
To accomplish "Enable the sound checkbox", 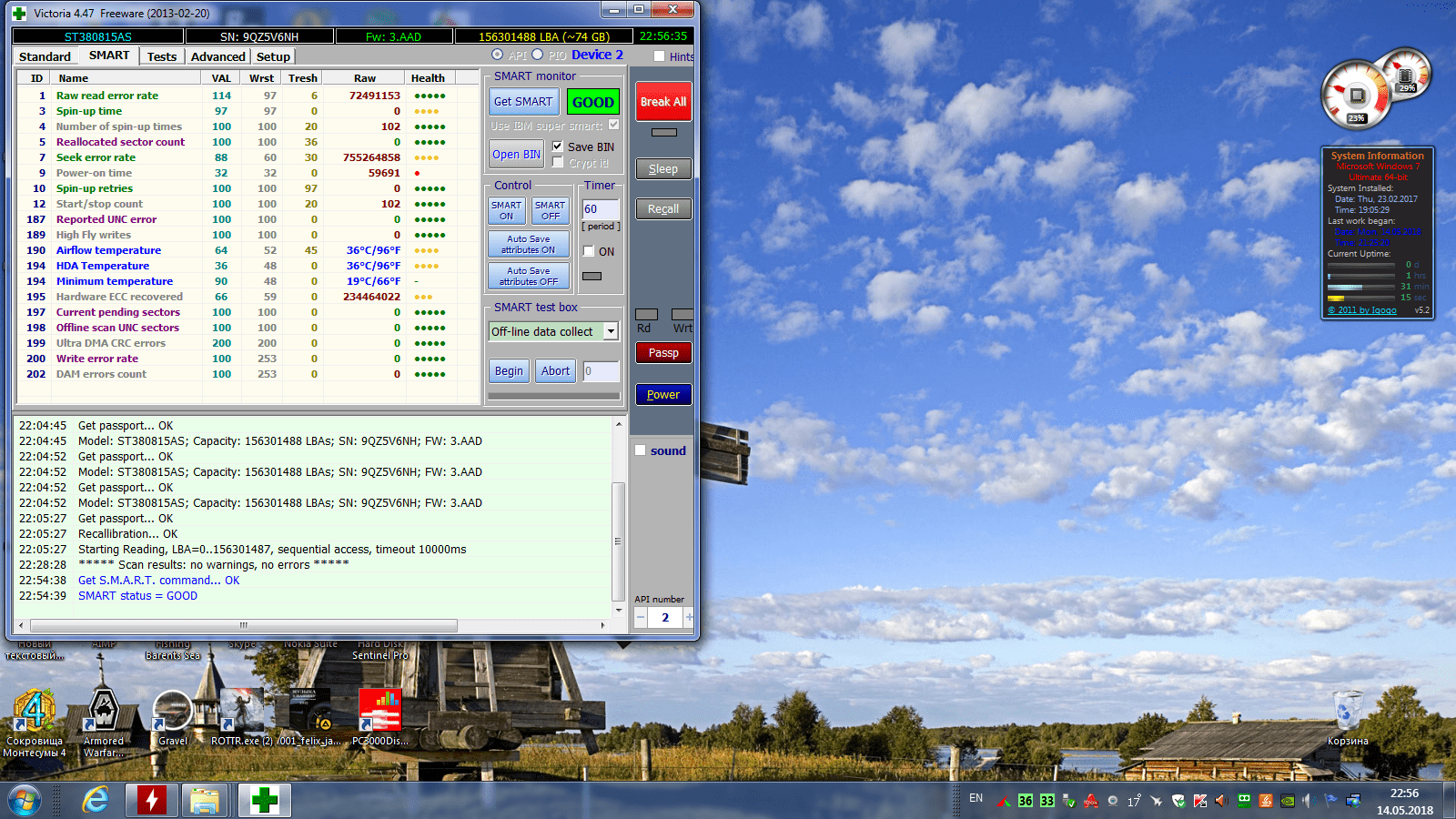I will coord(641,450).
